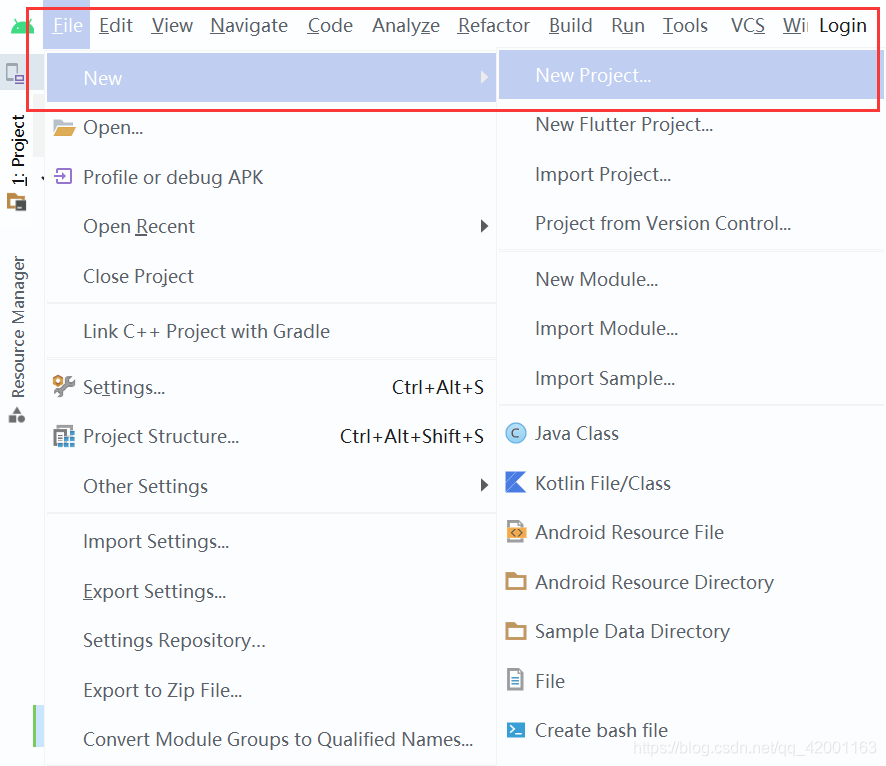Click the Create bash file terminal icon
Screen dimensions: 886x766
coord(515,730)
